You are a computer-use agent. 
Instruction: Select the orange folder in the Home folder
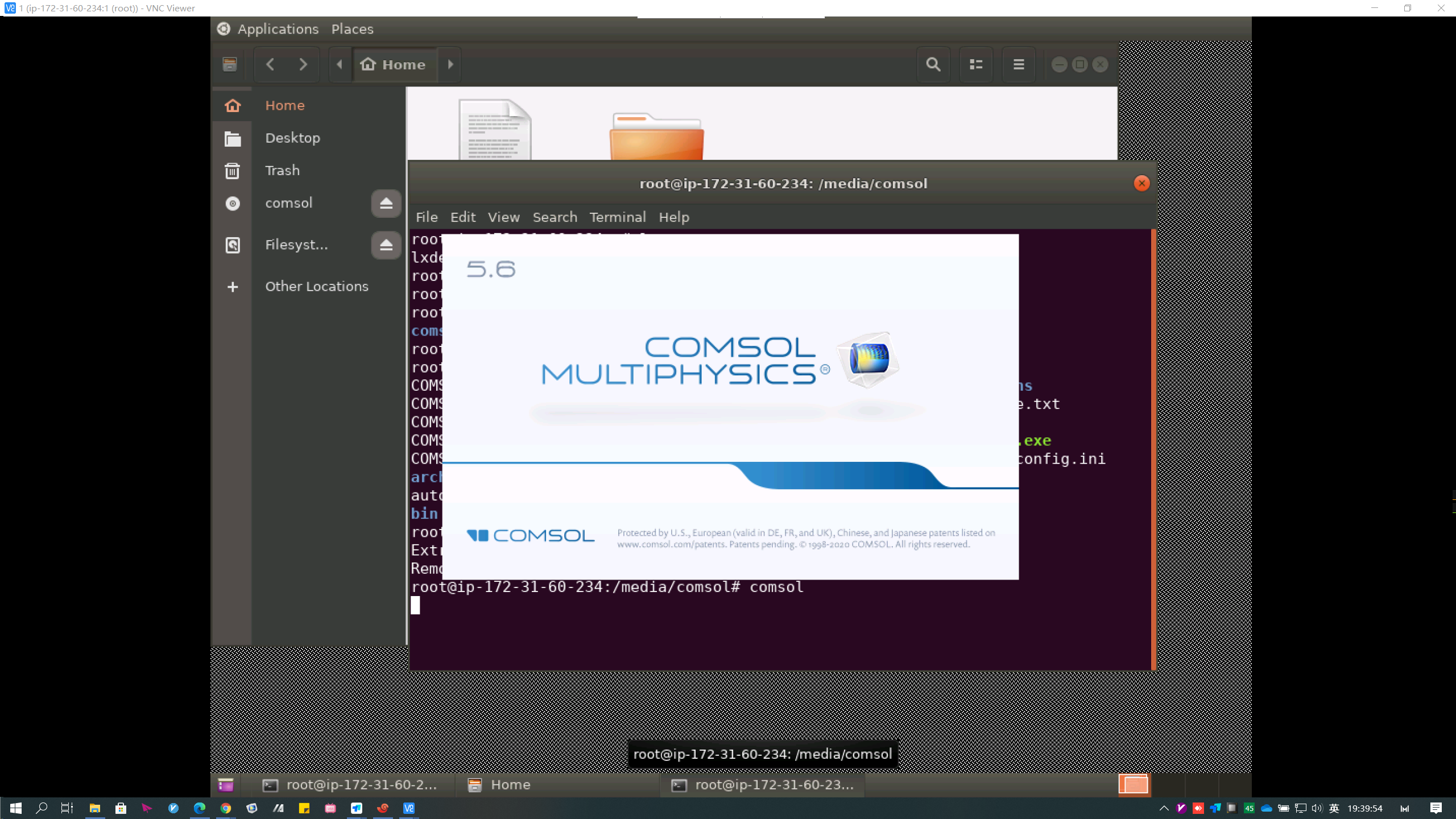coord(656,136)
